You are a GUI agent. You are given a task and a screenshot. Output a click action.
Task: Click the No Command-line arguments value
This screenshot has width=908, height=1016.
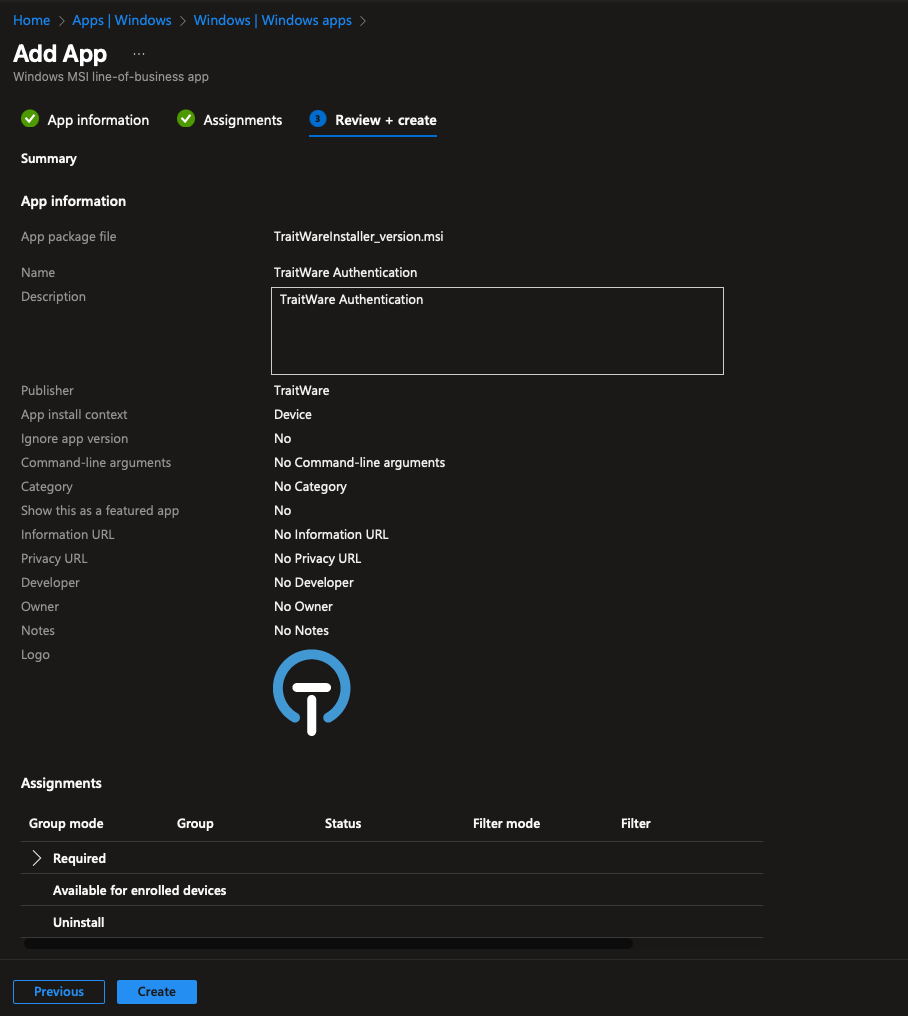[x=359, y=462]
